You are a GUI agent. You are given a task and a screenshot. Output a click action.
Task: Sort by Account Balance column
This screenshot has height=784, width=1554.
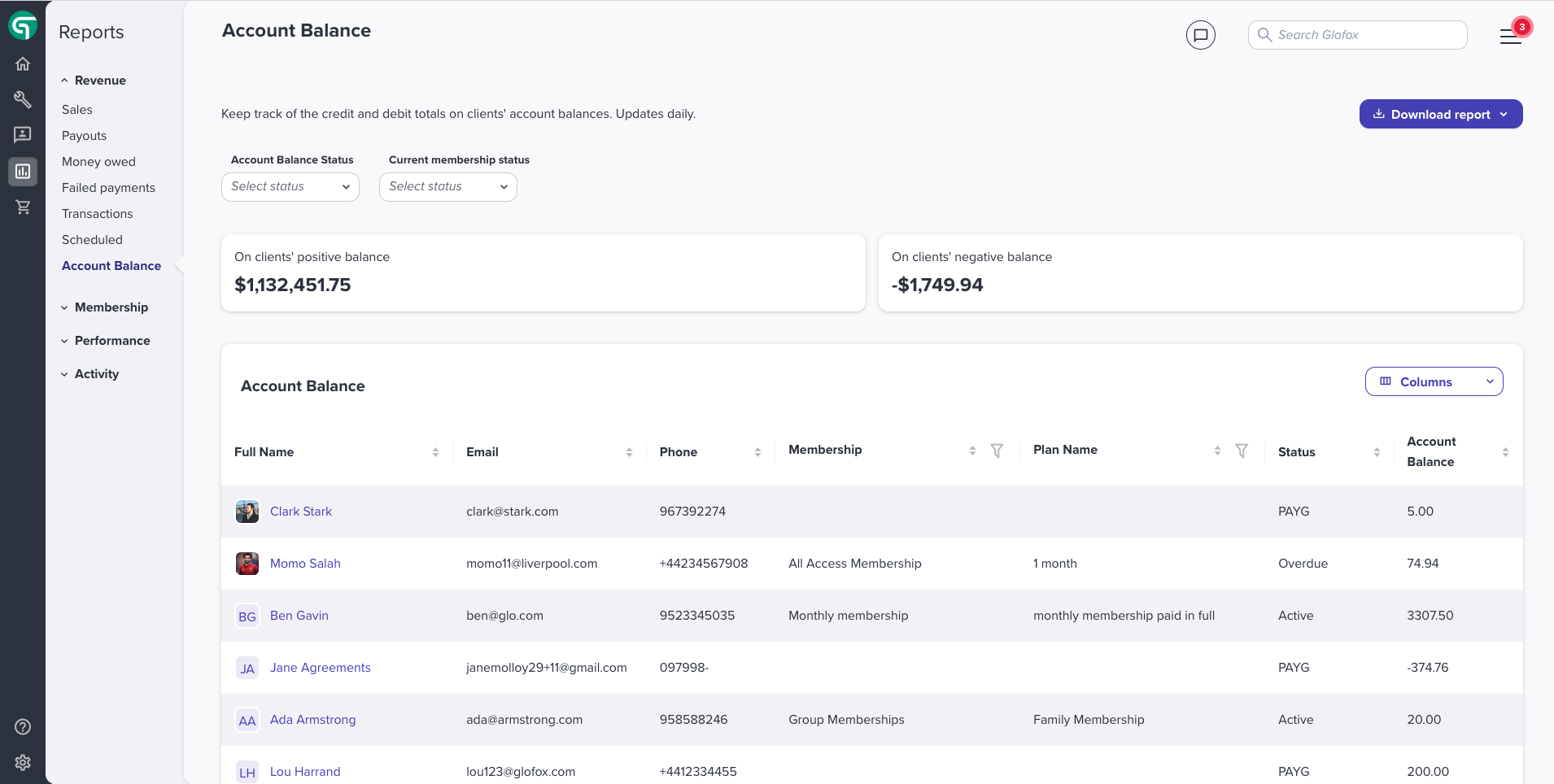[1505, 452]
